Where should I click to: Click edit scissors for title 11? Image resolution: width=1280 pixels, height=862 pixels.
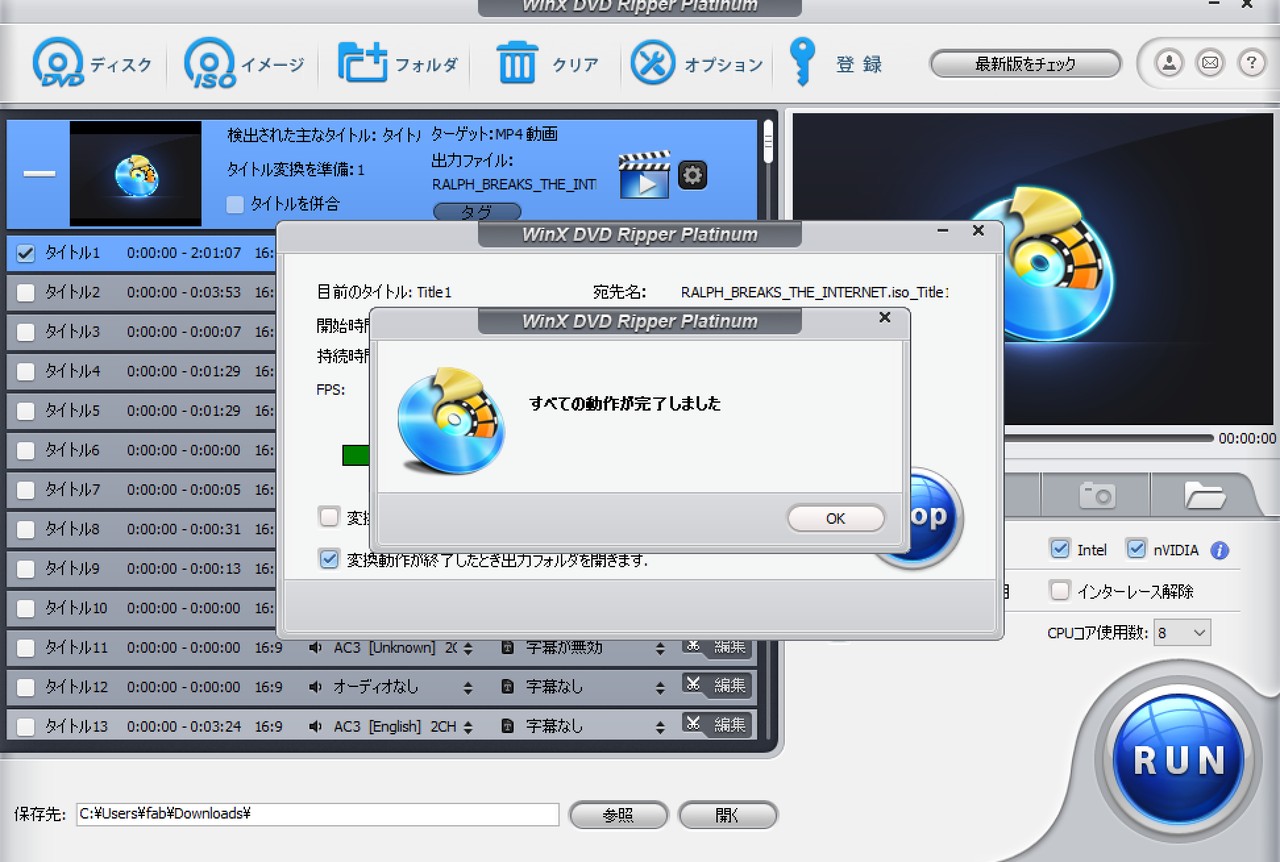tap(716, 646)
